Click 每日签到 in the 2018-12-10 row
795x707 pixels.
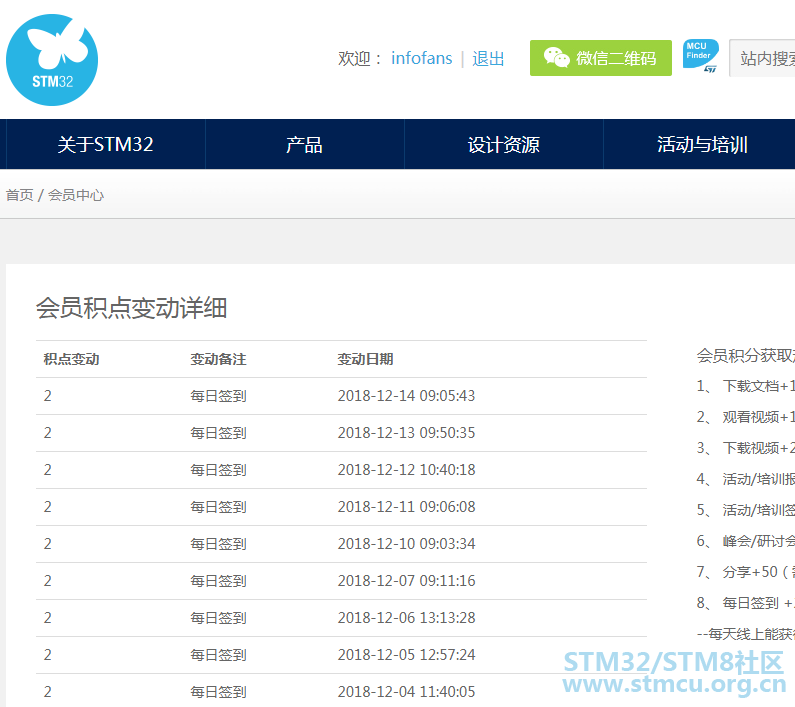[x=218, y=544]
